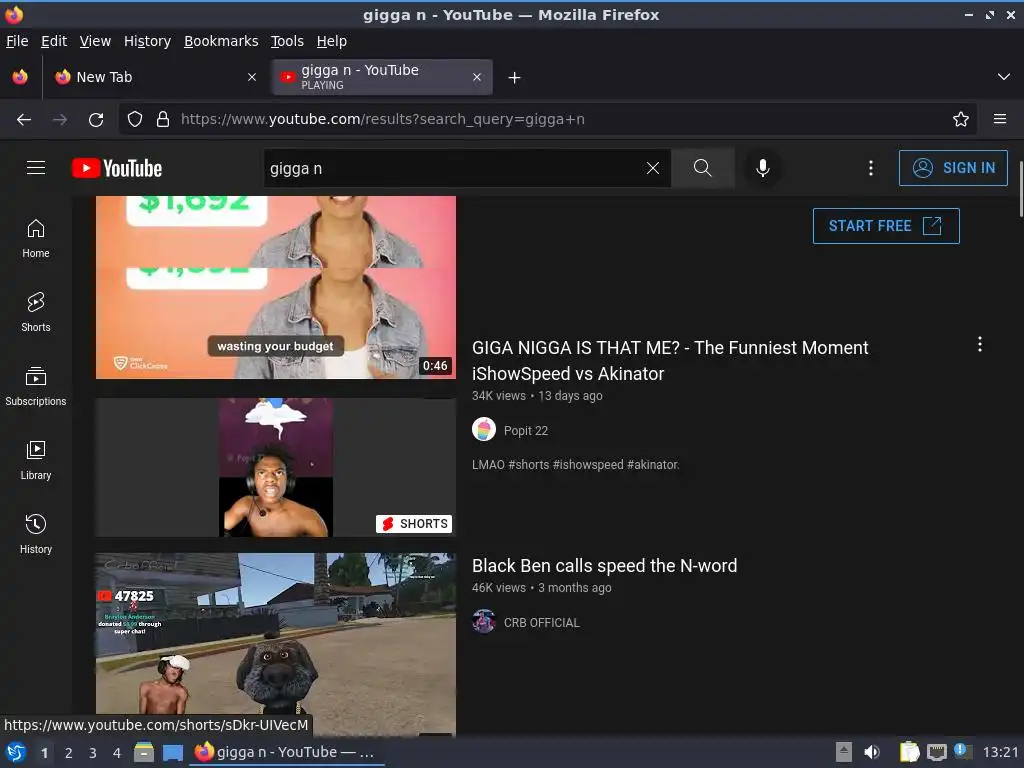The image size is (1024, 768).
Task: Open the History menu in menu bar
Action: pos(147,41)
